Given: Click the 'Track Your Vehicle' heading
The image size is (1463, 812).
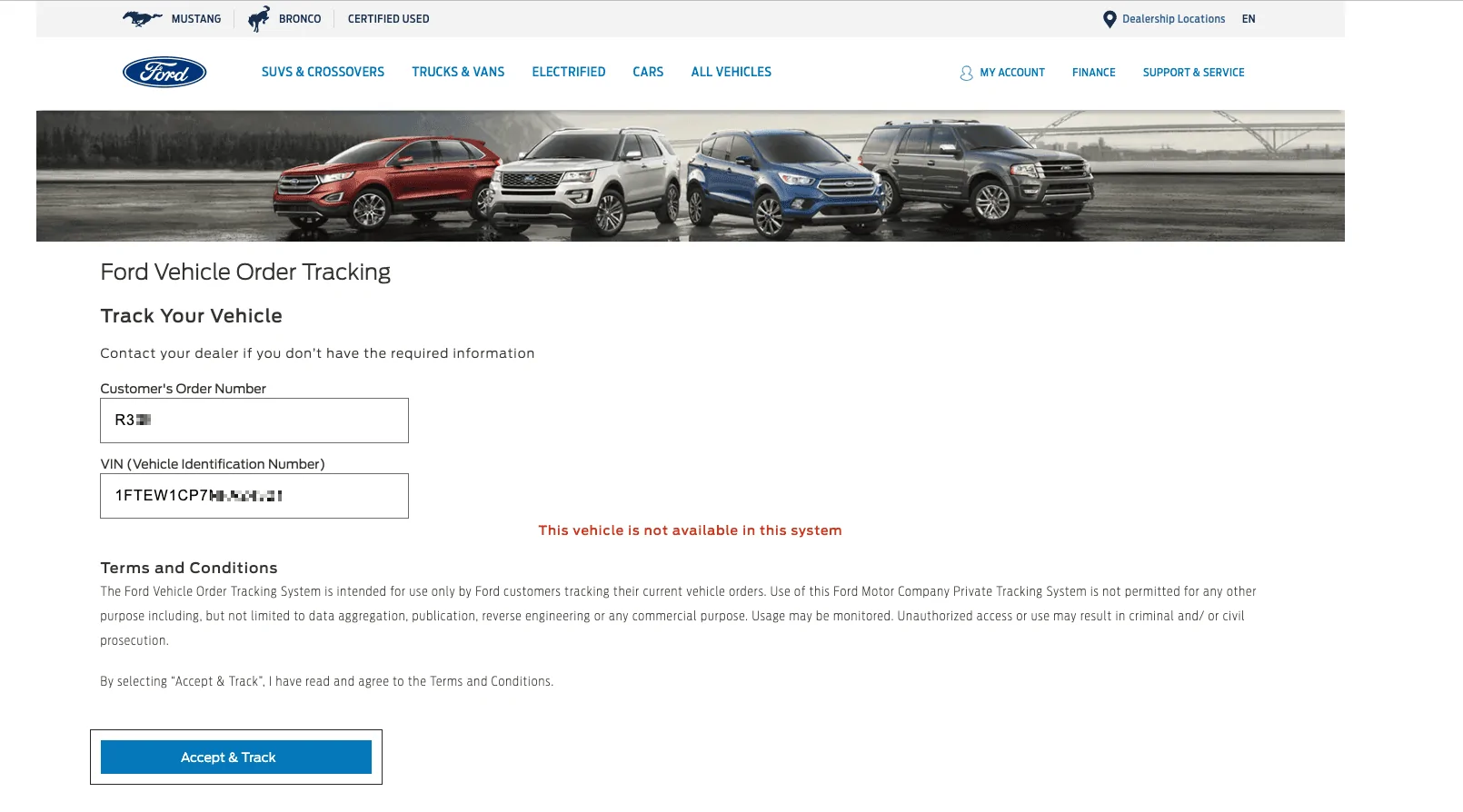Looking at the screenshot, I should pos(191,316).
